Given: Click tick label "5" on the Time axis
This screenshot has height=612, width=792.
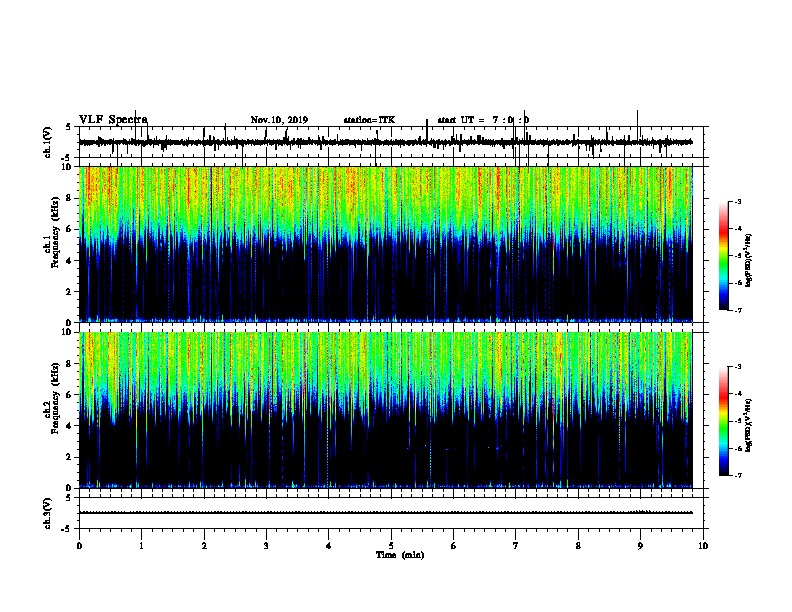Looking at the screenshot, I should (391, 546).
